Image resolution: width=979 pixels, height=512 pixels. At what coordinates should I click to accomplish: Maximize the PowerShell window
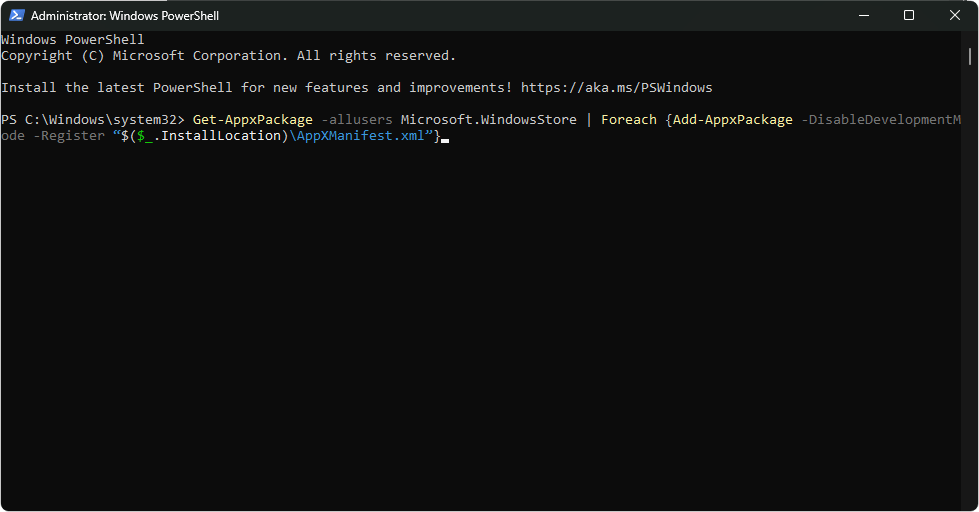[x=909, y=16]
